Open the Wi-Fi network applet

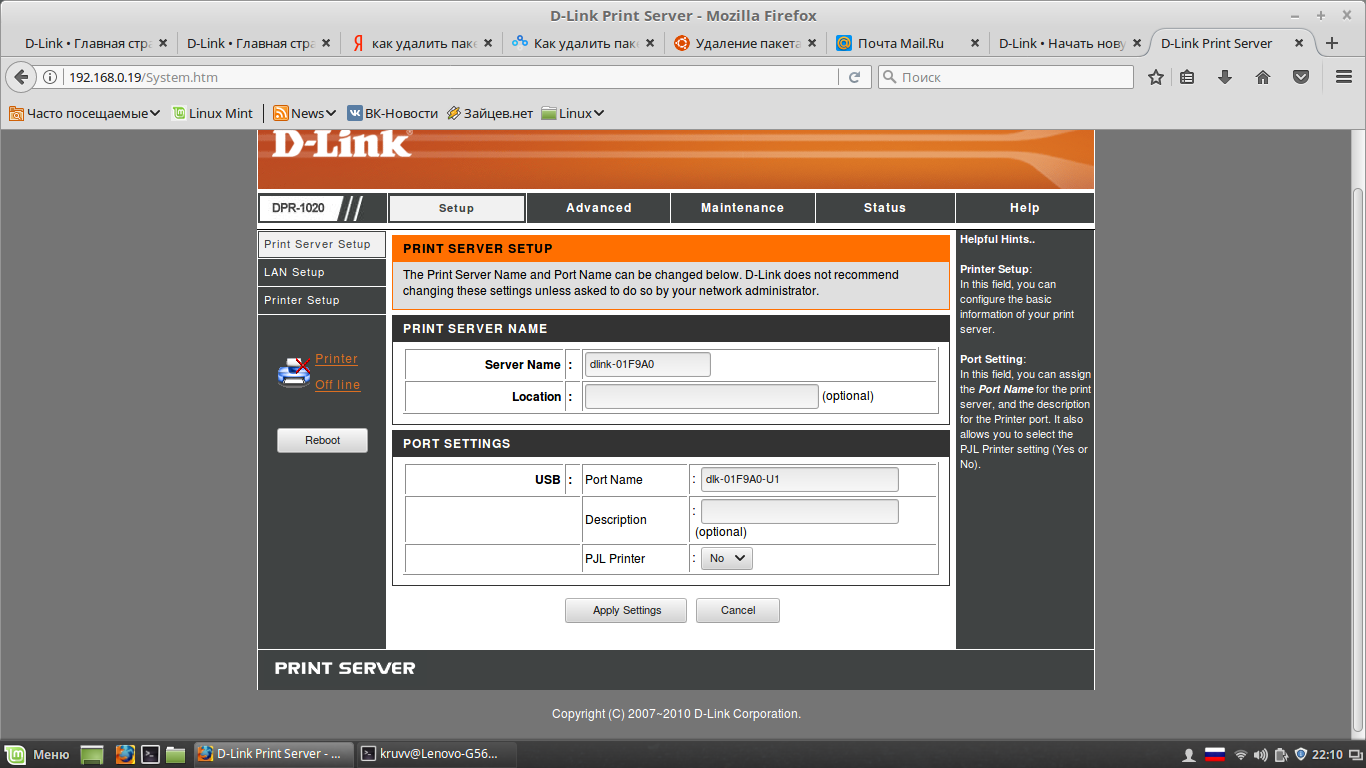(1241, 754)
